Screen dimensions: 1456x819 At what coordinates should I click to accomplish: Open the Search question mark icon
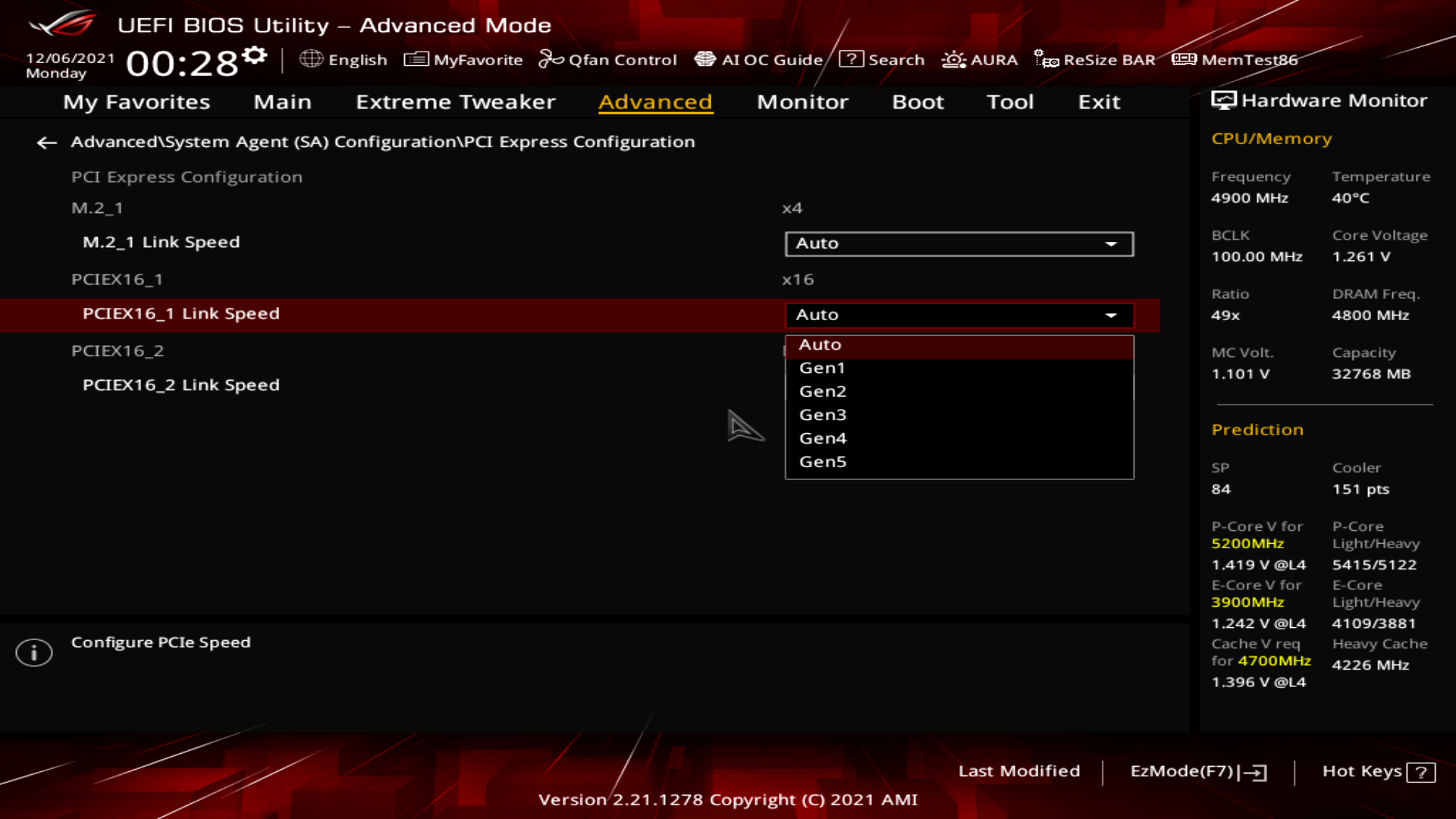point(852,59)
